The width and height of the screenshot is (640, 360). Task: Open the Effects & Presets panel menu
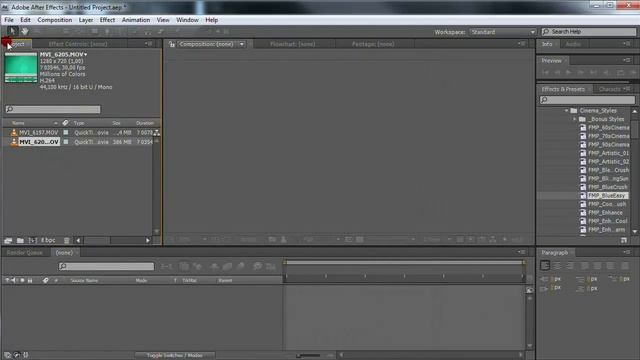point(627,89)
